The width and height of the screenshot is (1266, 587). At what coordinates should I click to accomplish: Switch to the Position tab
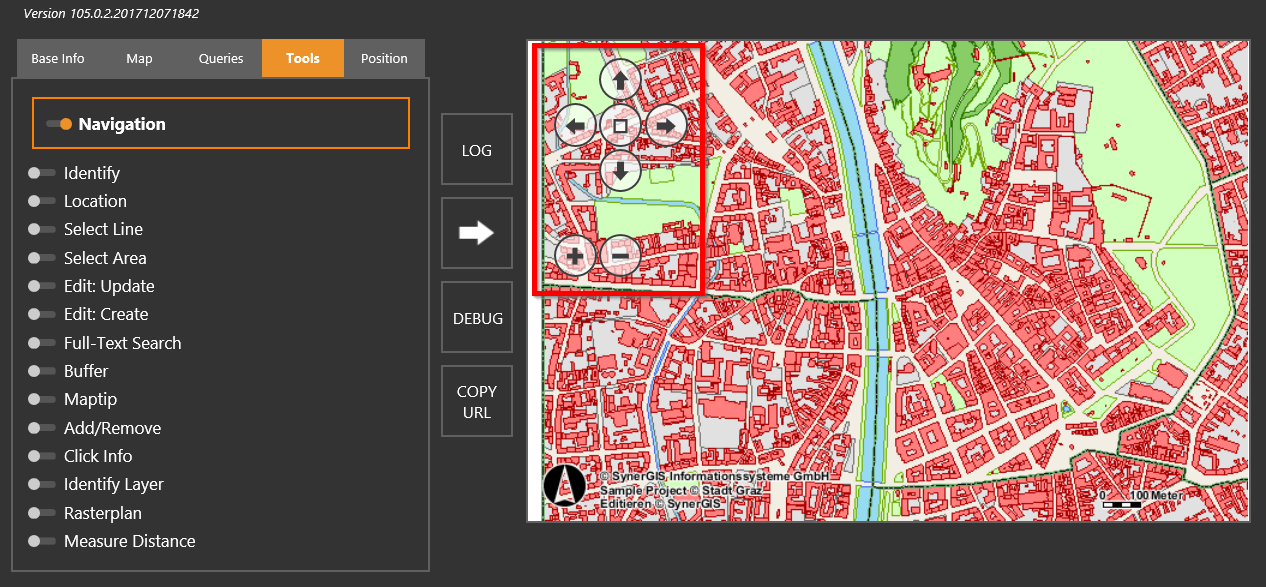click(x=384, y=58)
